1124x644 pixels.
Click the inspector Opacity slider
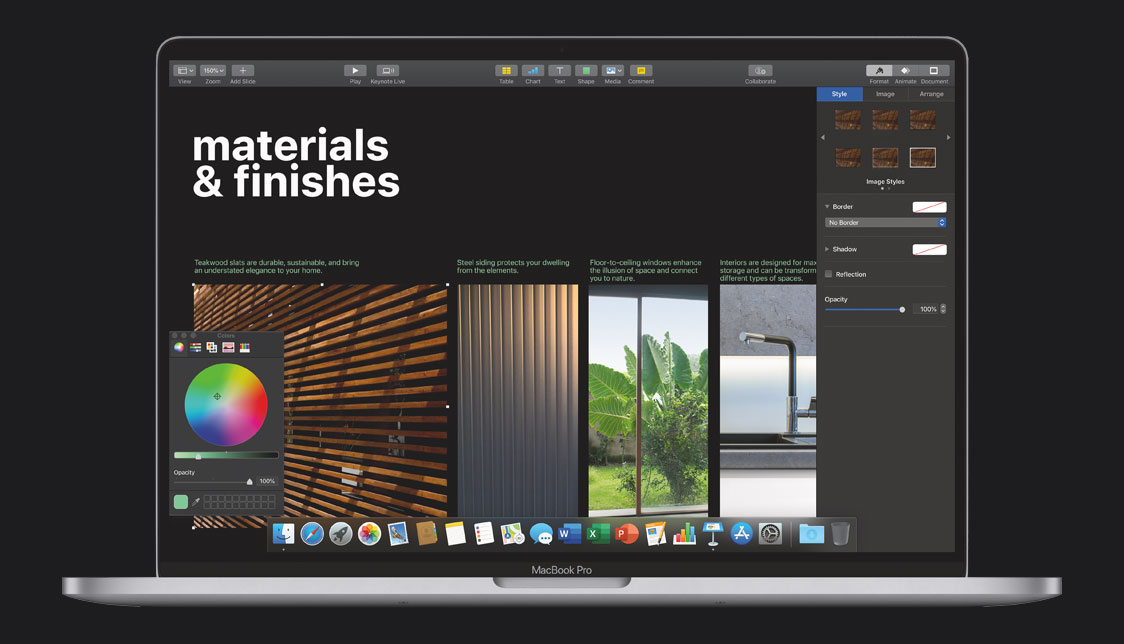865,309
